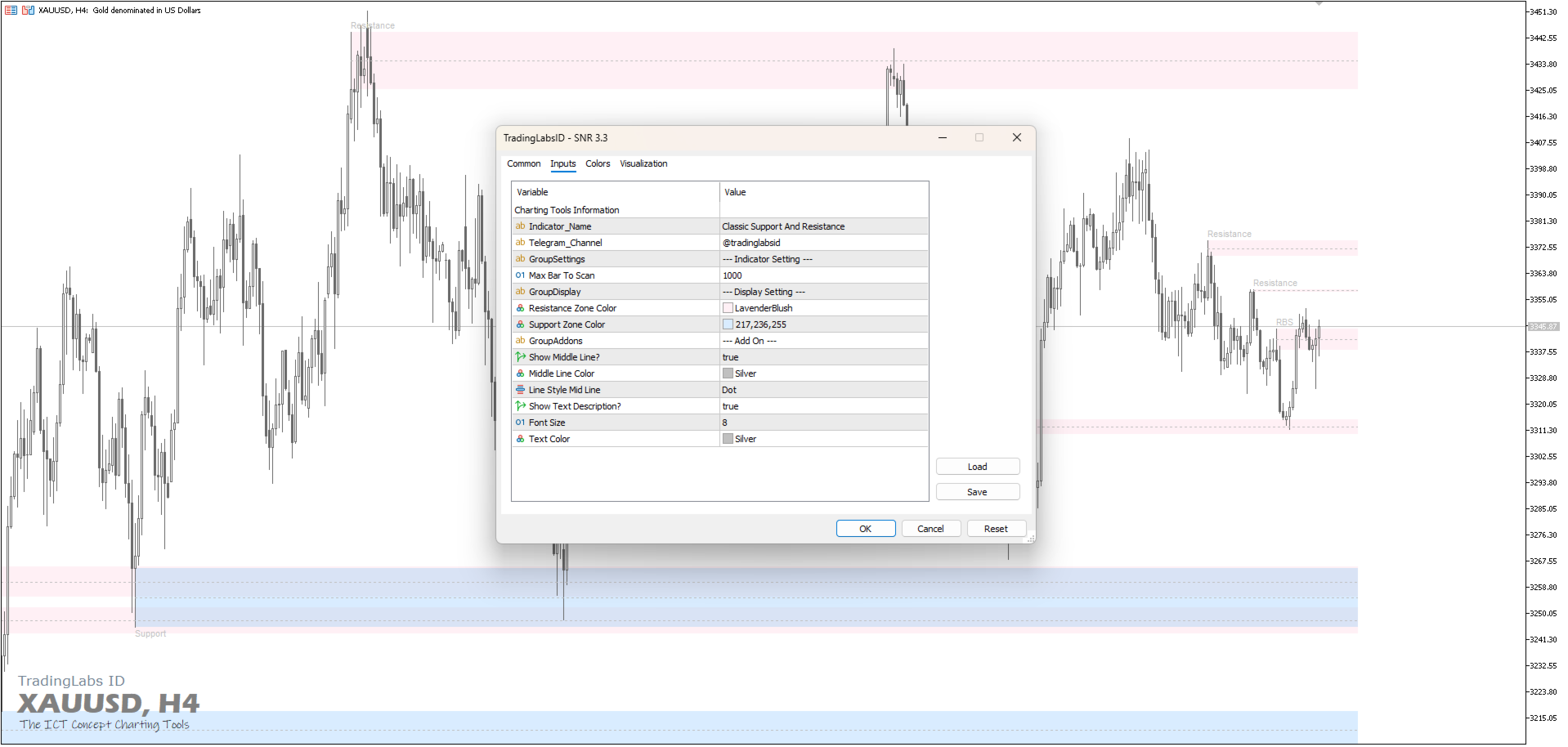Click the OK button
This screenshot has width=1568, height=747.
coord(866,529)
